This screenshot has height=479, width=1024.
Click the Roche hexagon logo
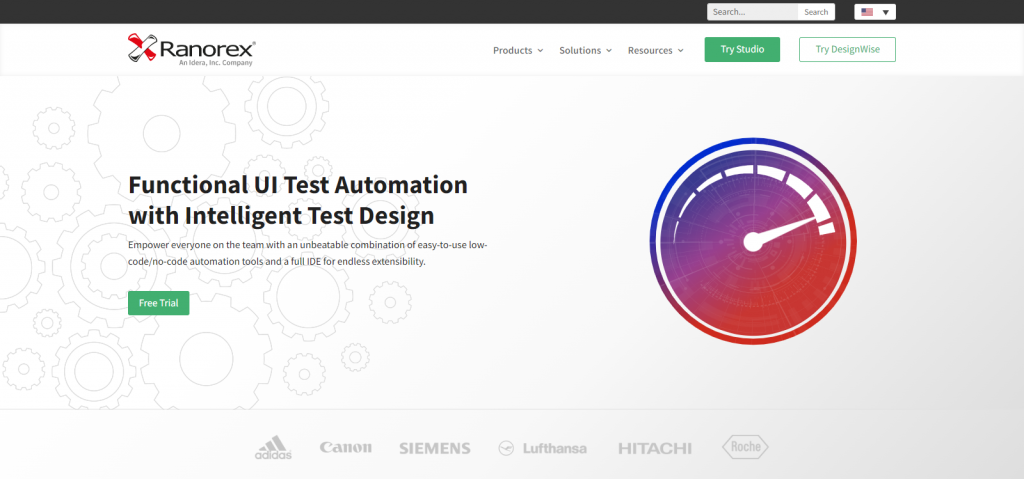point(745,447)
